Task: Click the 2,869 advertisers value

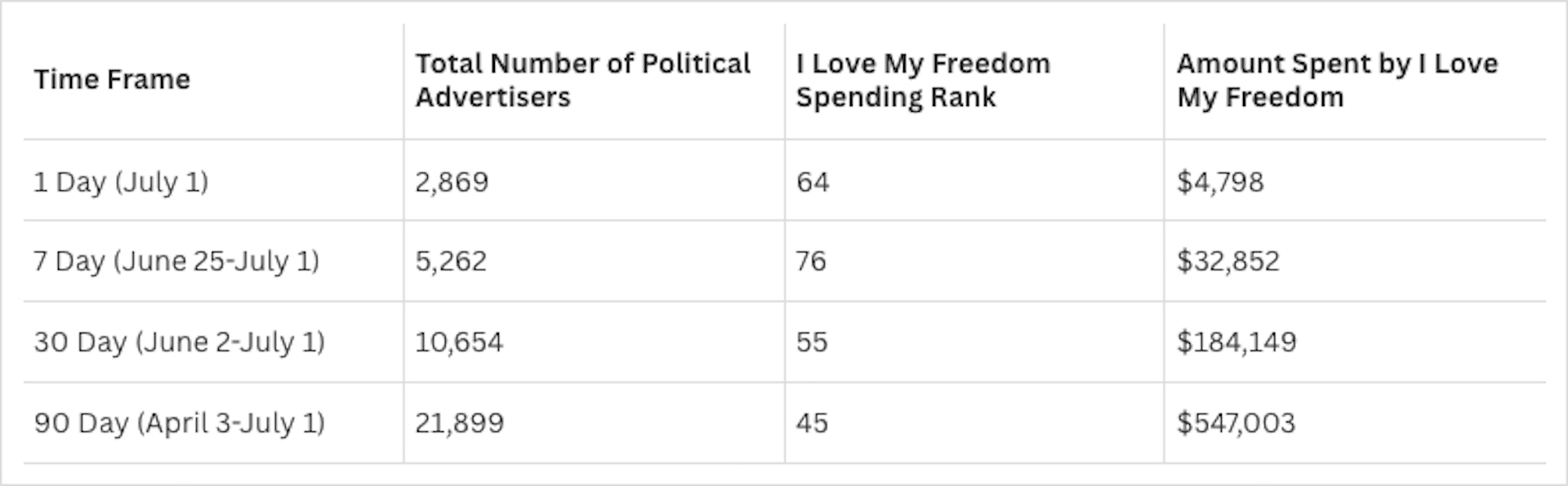Action: point(452,181)
